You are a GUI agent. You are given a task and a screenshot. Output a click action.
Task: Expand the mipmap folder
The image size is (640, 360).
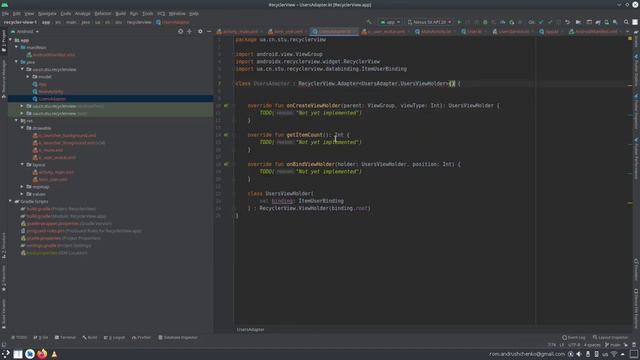click(22, 187)
